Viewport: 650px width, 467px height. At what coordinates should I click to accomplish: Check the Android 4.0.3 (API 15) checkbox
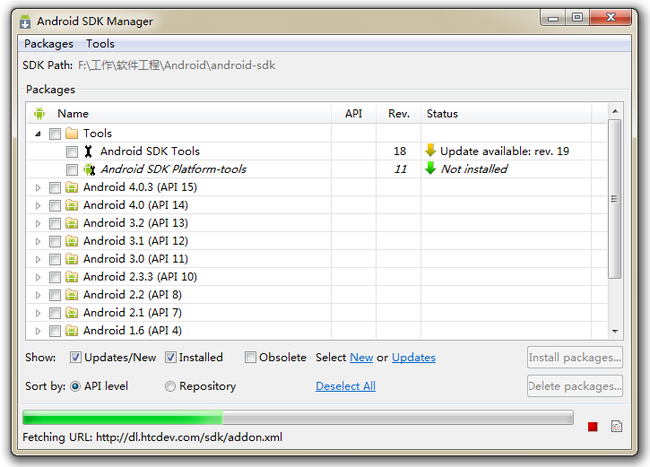[x=55, y=188]
